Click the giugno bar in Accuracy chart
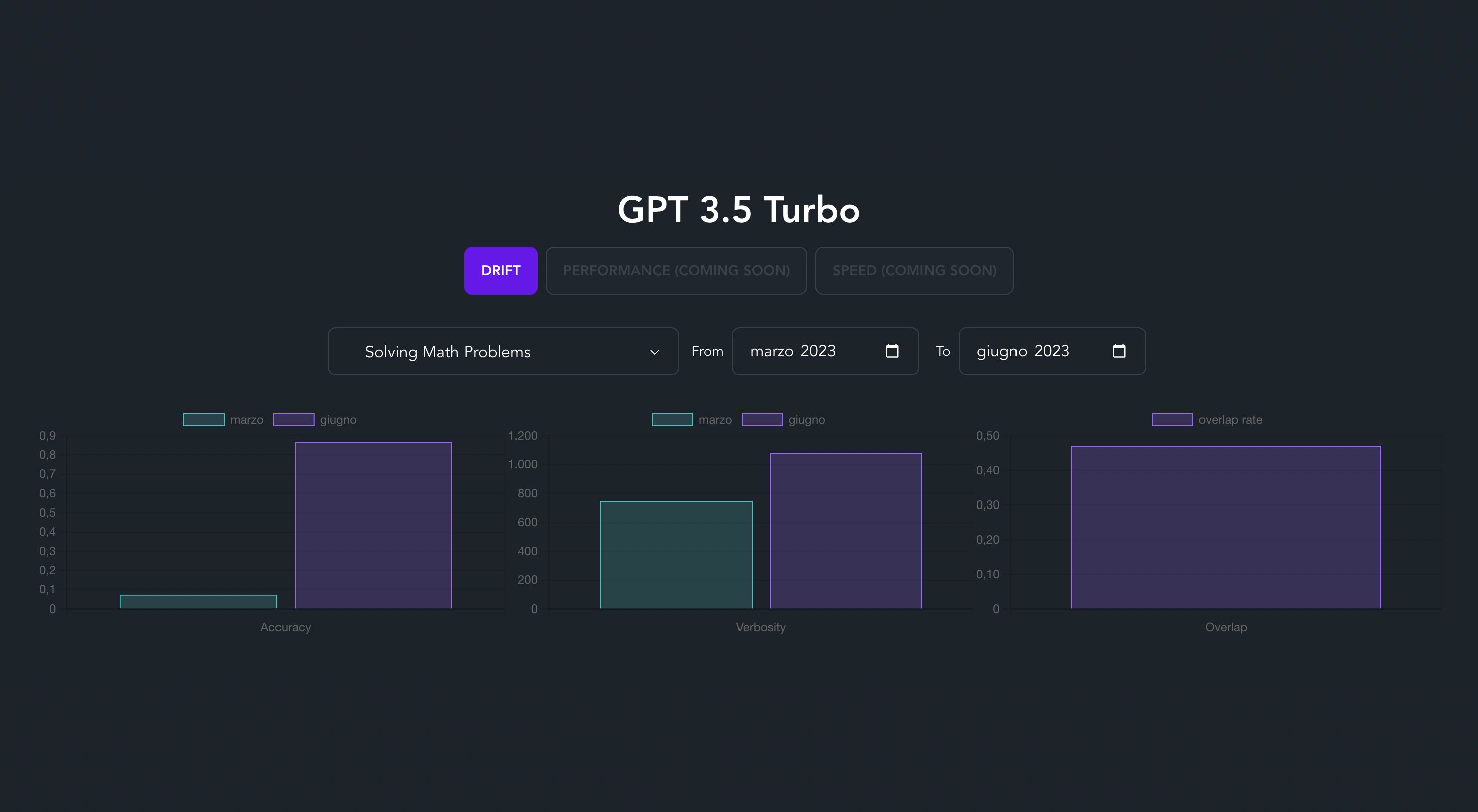 click(x=374, y=525)
